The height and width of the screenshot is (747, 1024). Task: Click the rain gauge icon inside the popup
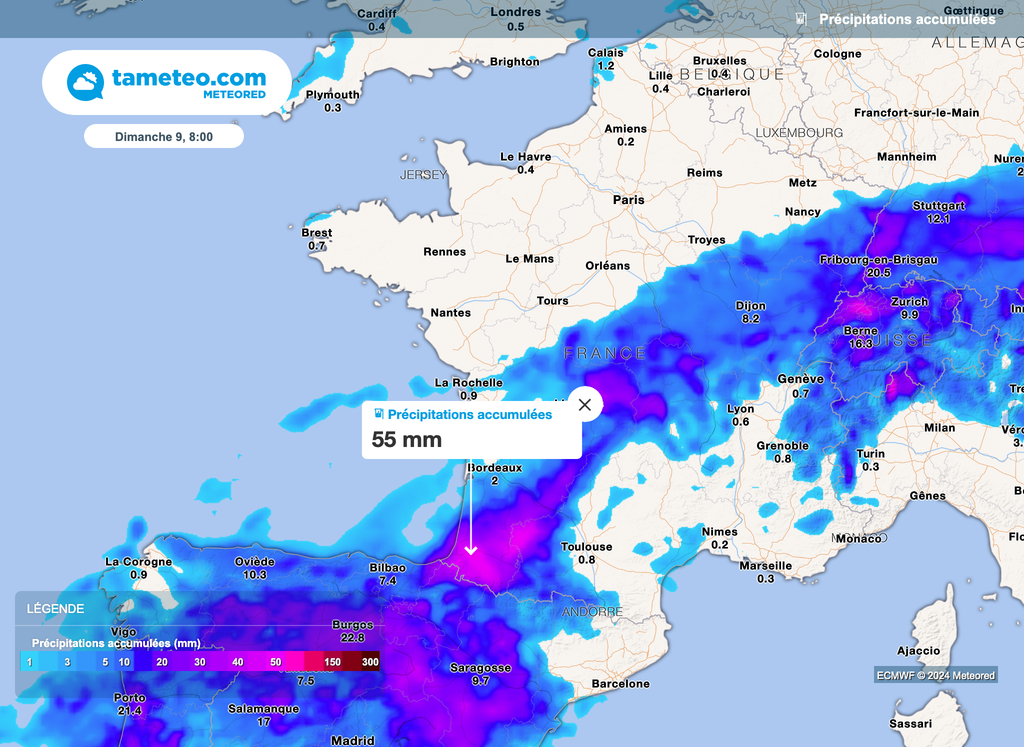coord(378,414)
